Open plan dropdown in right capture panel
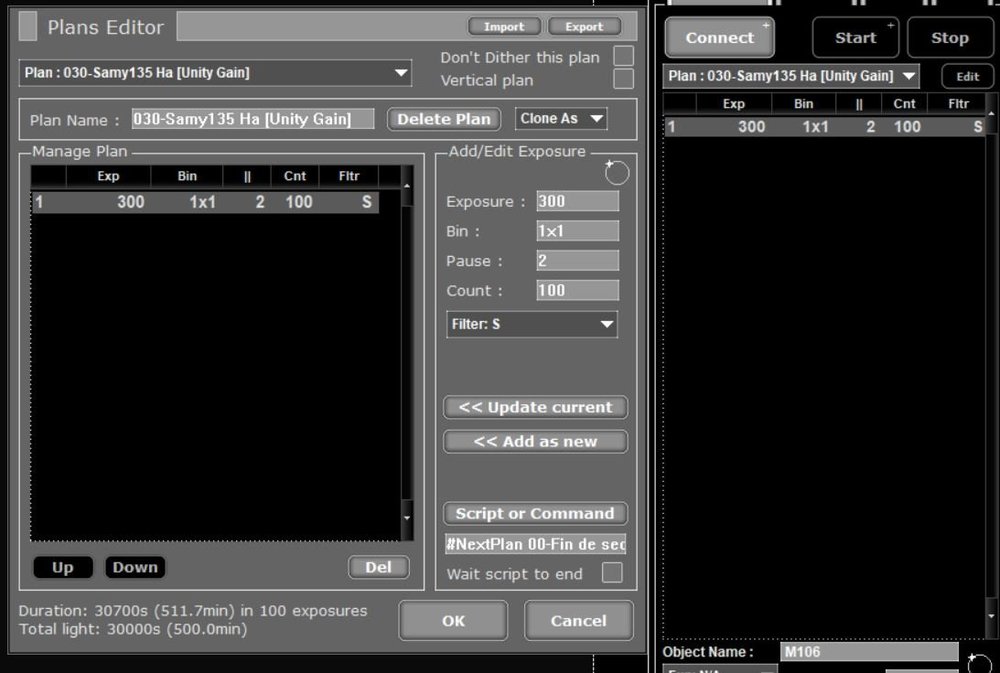Viewport: 1000px width, 673px height. (791, 76)
